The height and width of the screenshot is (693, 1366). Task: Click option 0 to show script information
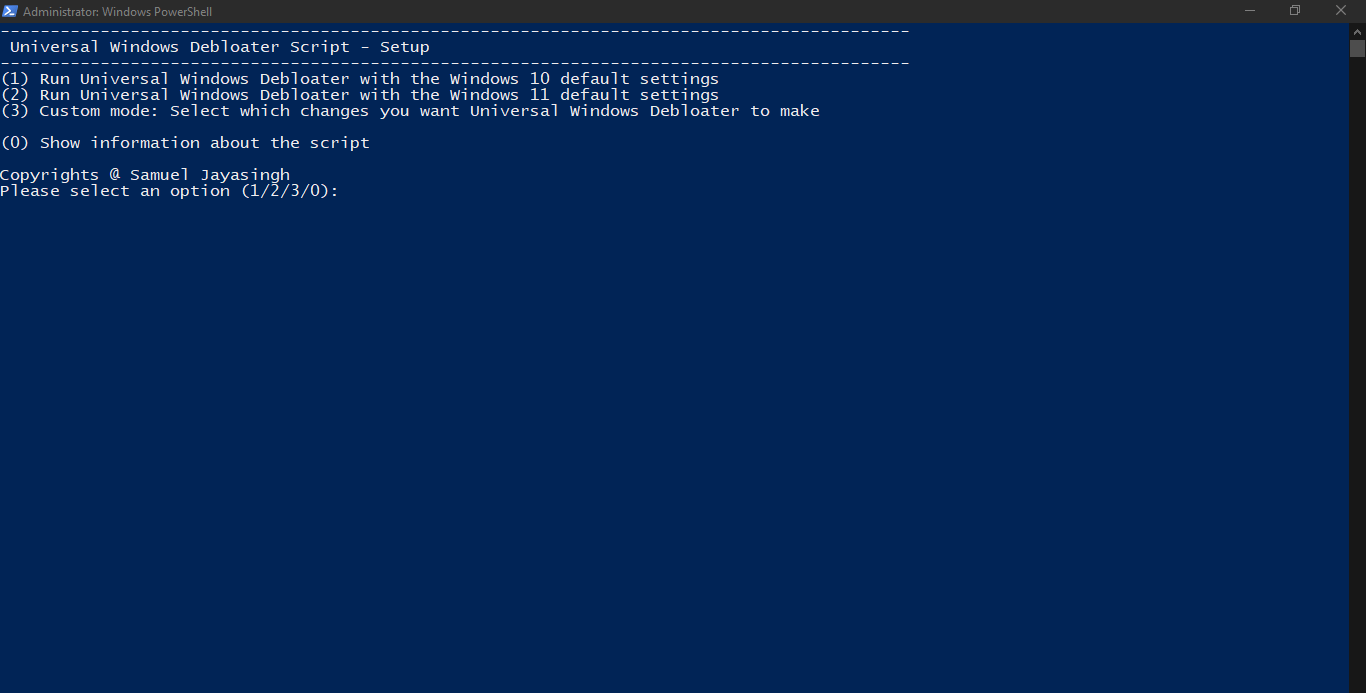pos(185,142)
